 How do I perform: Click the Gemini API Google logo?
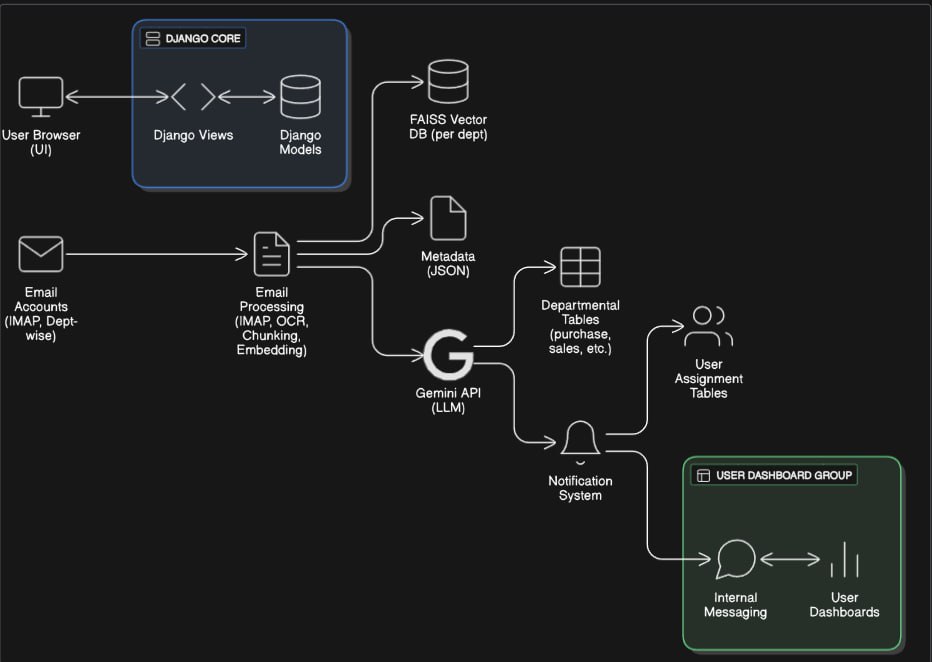point(448,355)
